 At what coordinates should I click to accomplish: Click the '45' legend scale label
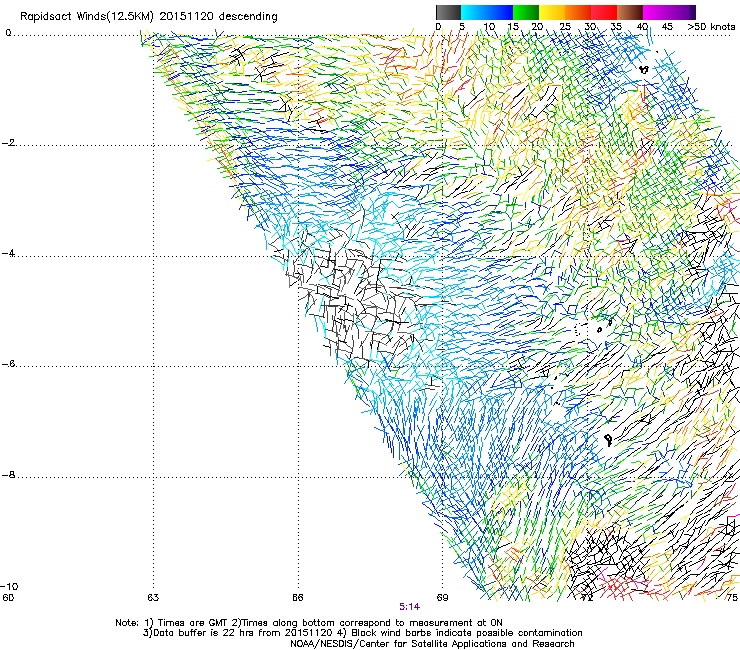tap(667, 26)
